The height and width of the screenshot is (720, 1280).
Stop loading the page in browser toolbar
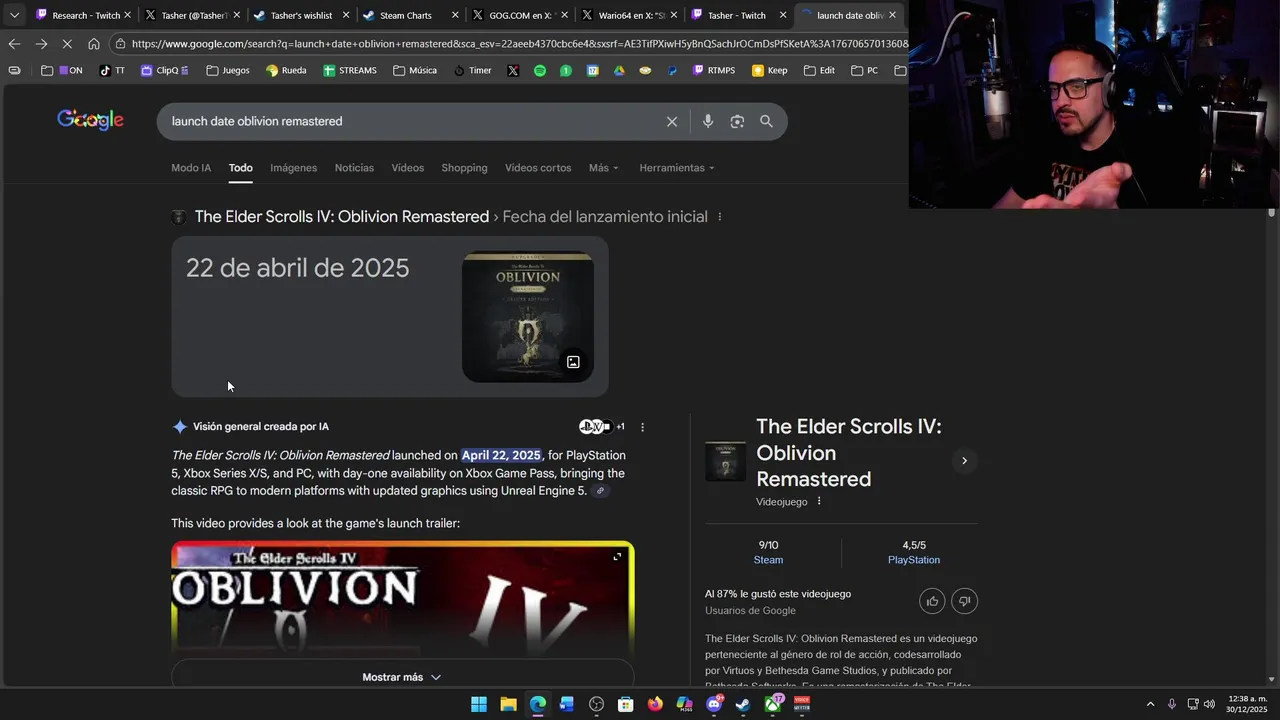(x=67, y=43)
